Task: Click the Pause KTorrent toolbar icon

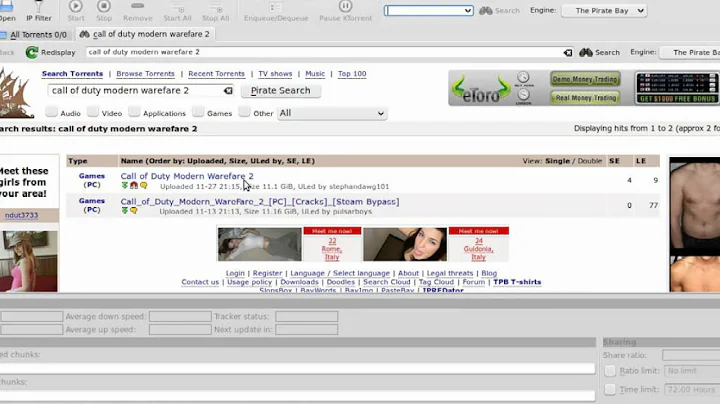Action: coord(345,6)
